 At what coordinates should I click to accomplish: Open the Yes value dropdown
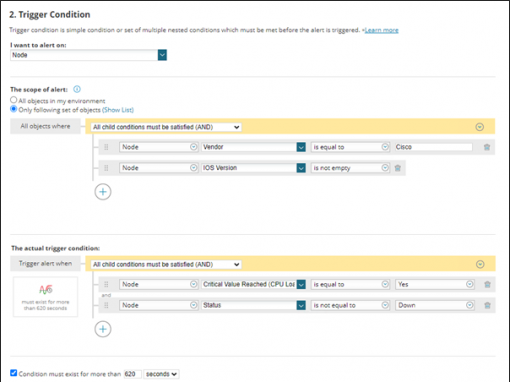click(435, 284)
